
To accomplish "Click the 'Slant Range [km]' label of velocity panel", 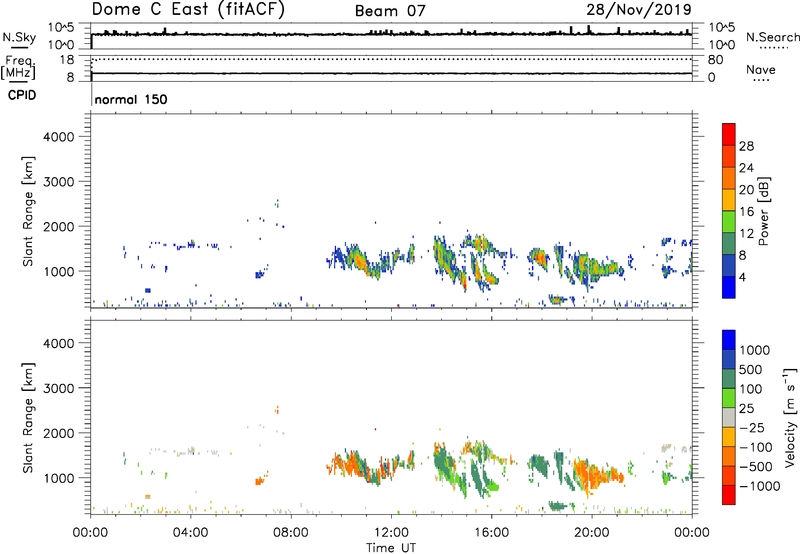I will click(x=28, y=418).
